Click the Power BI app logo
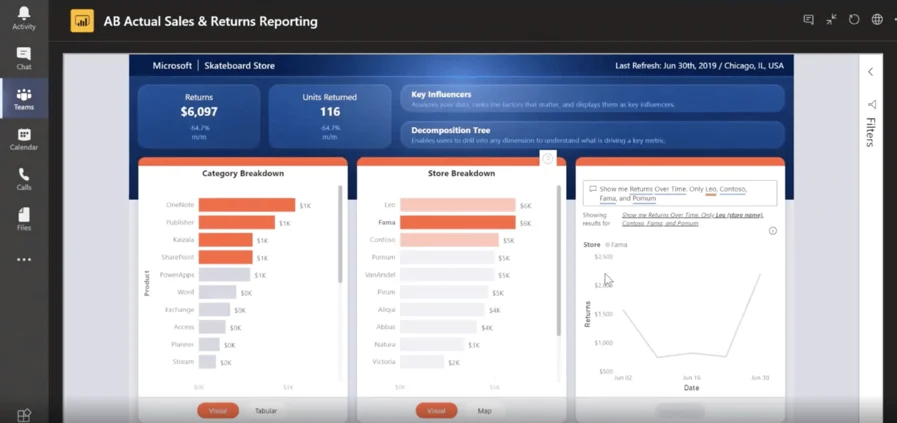This screenshot has width=897, height=423. click(82, 22)
